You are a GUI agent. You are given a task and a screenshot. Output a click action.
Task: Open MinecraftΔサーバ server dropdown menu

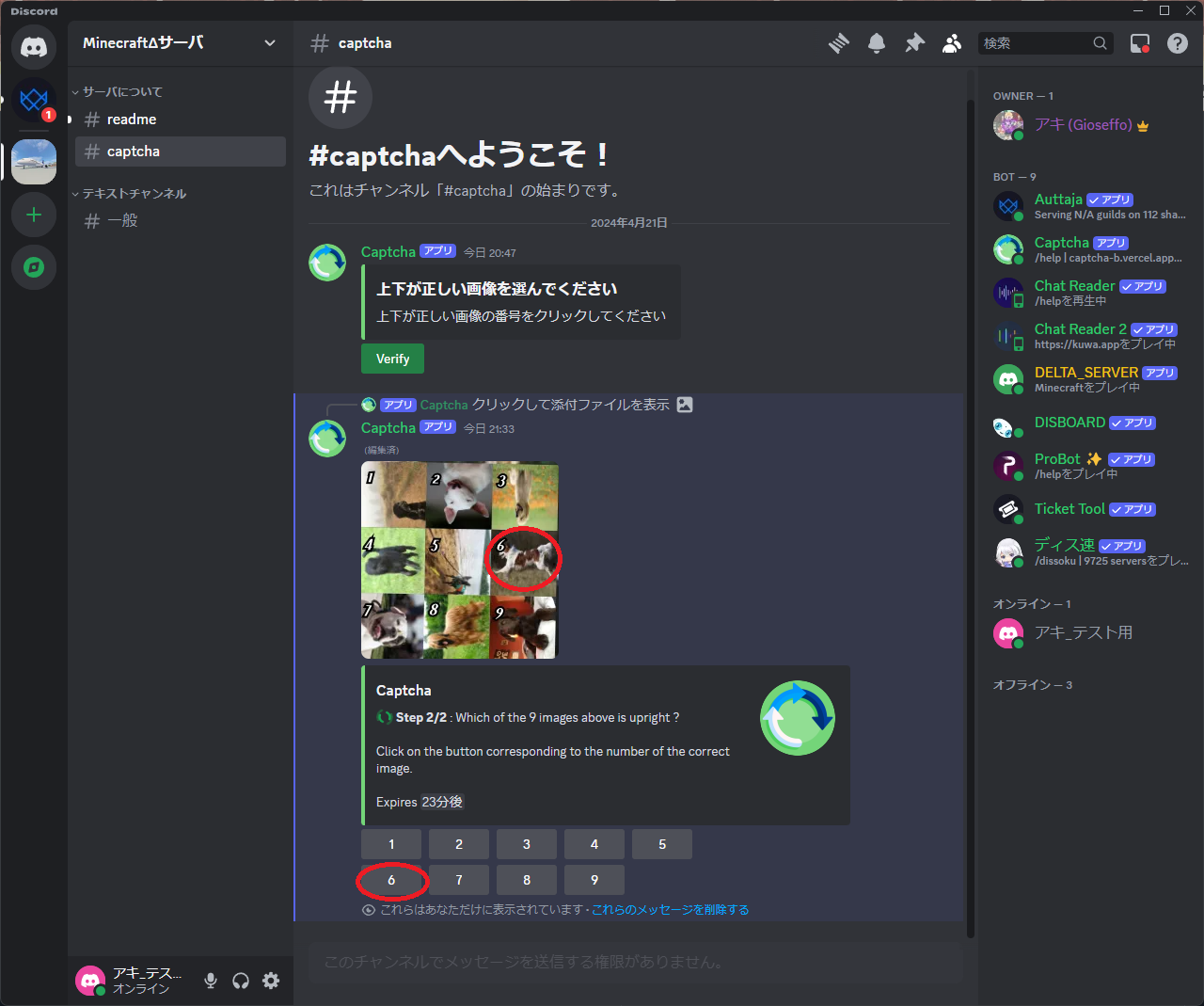(x=180, y=43)
